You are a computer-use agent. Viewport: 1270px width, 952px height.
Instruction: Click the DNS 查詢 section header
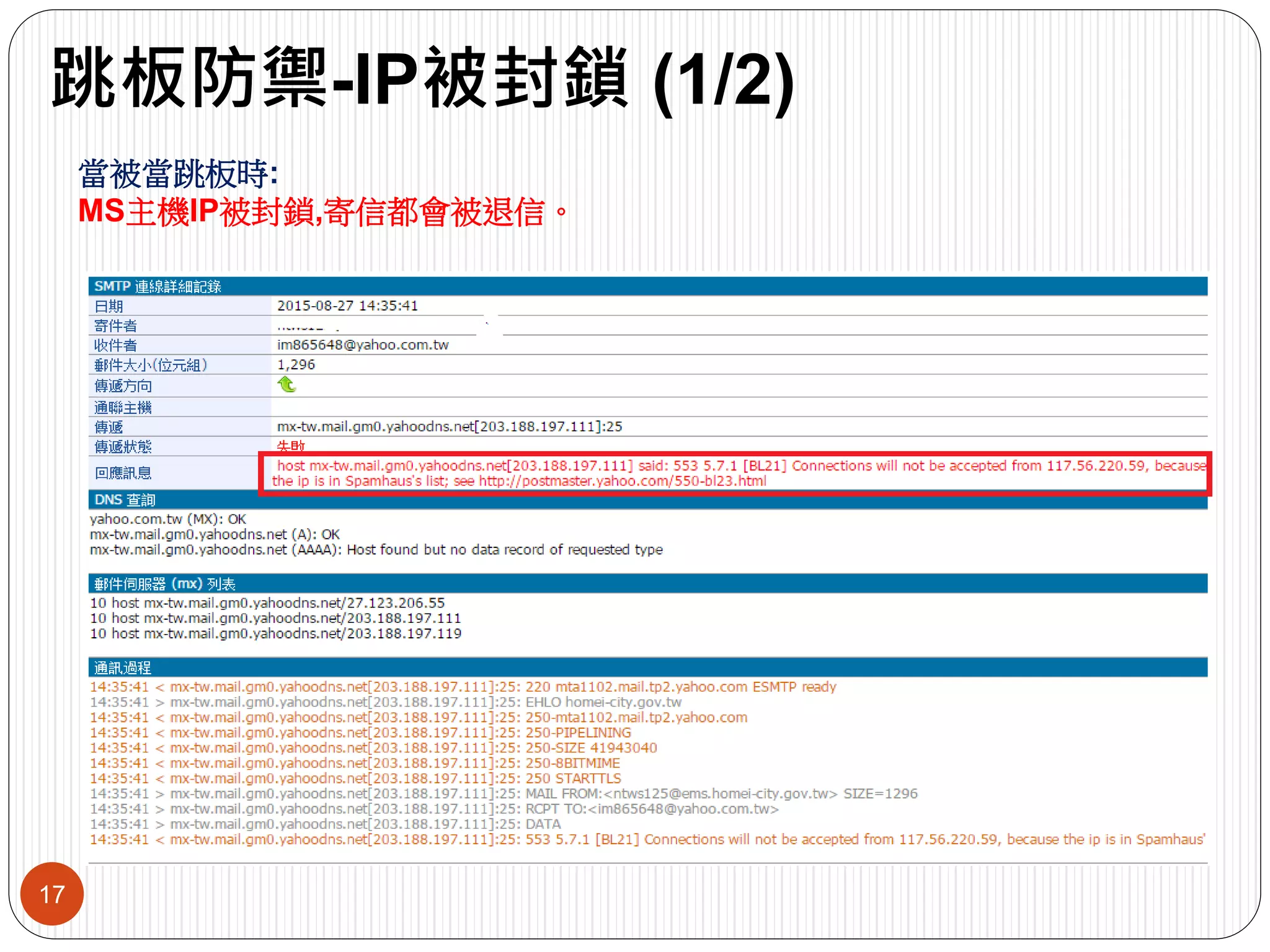pyautogui.click(x=648, y=500)
